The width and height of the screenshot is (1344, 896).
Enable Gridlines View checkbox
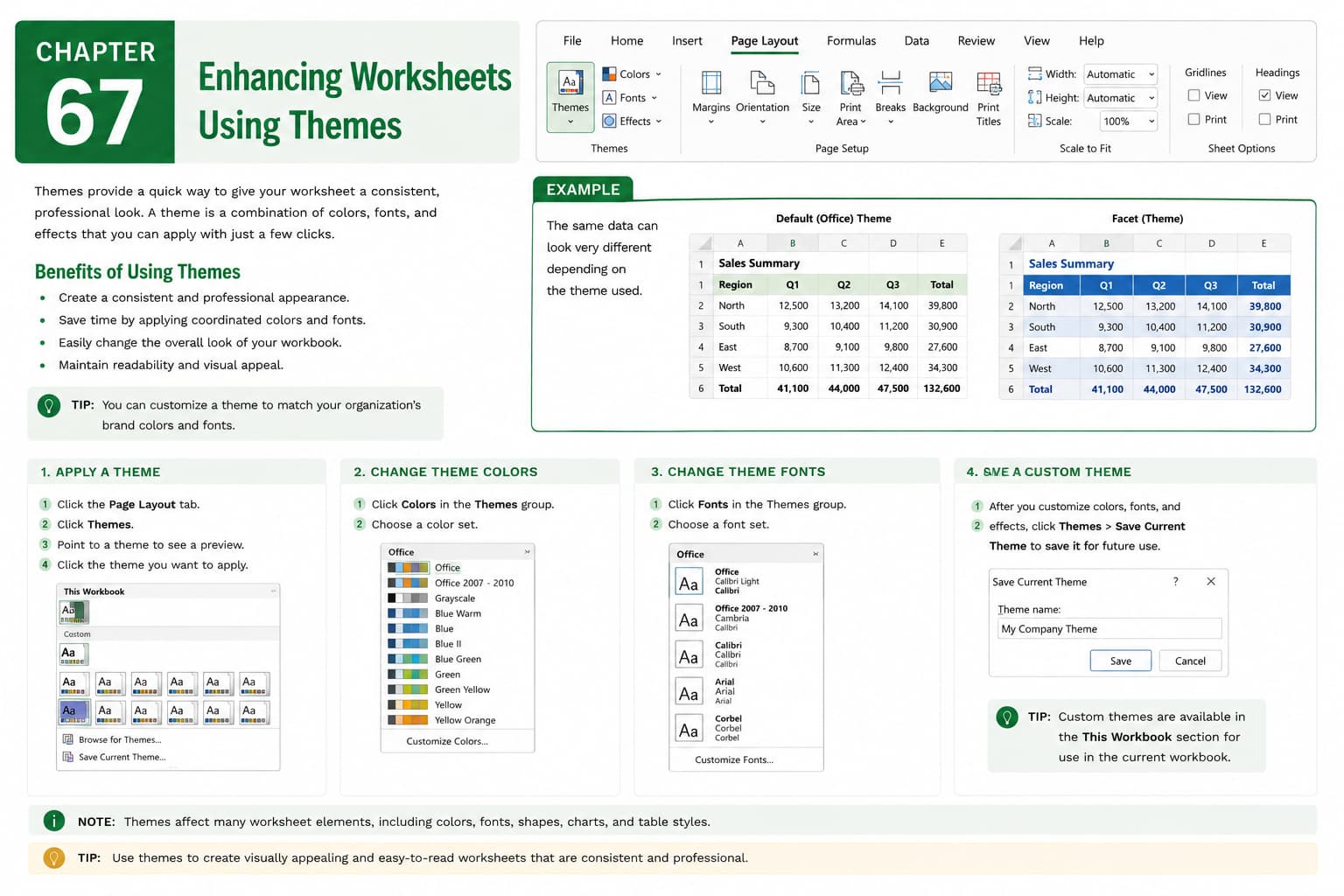1193,95
